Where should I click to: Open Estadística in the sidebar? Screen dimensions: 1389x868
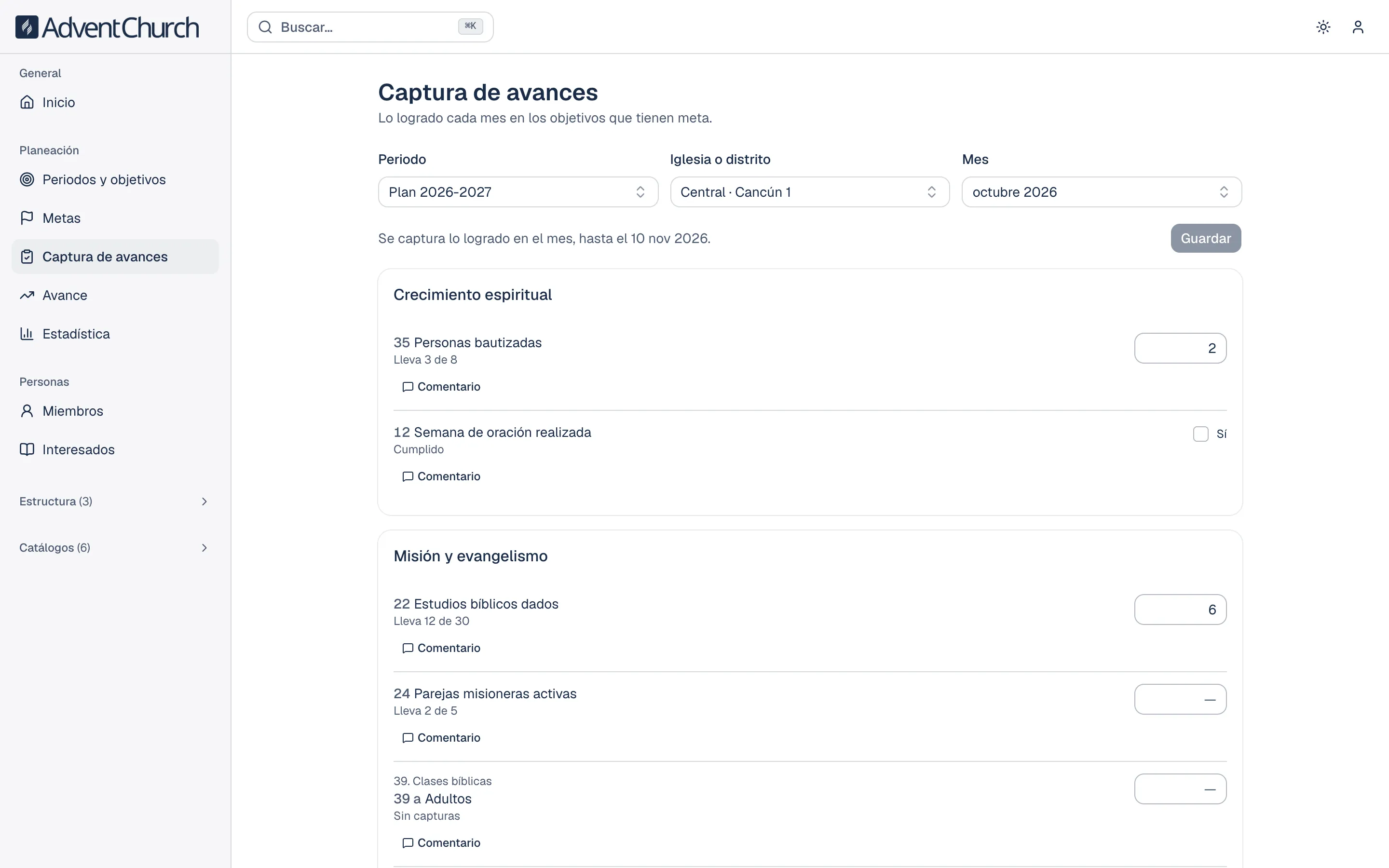point(115,334)
